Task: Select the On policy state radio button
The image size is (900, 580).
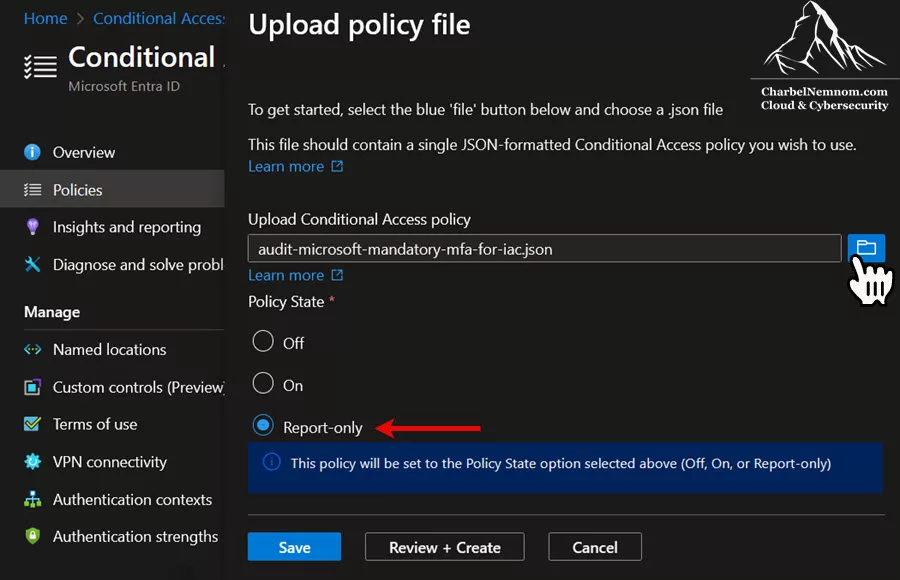Action: coord(263,383)
